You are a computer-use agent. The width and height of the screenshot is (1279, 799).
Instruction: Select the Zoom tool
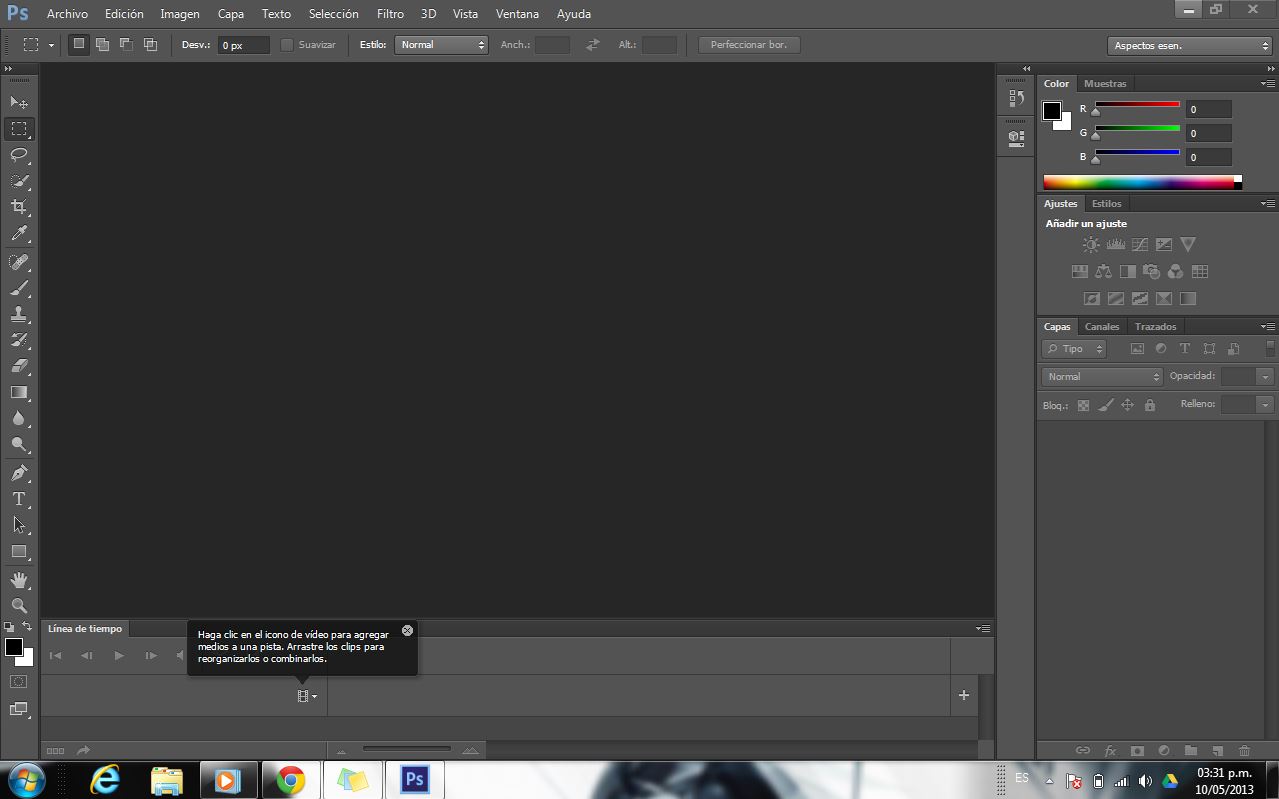coord(19,606)
